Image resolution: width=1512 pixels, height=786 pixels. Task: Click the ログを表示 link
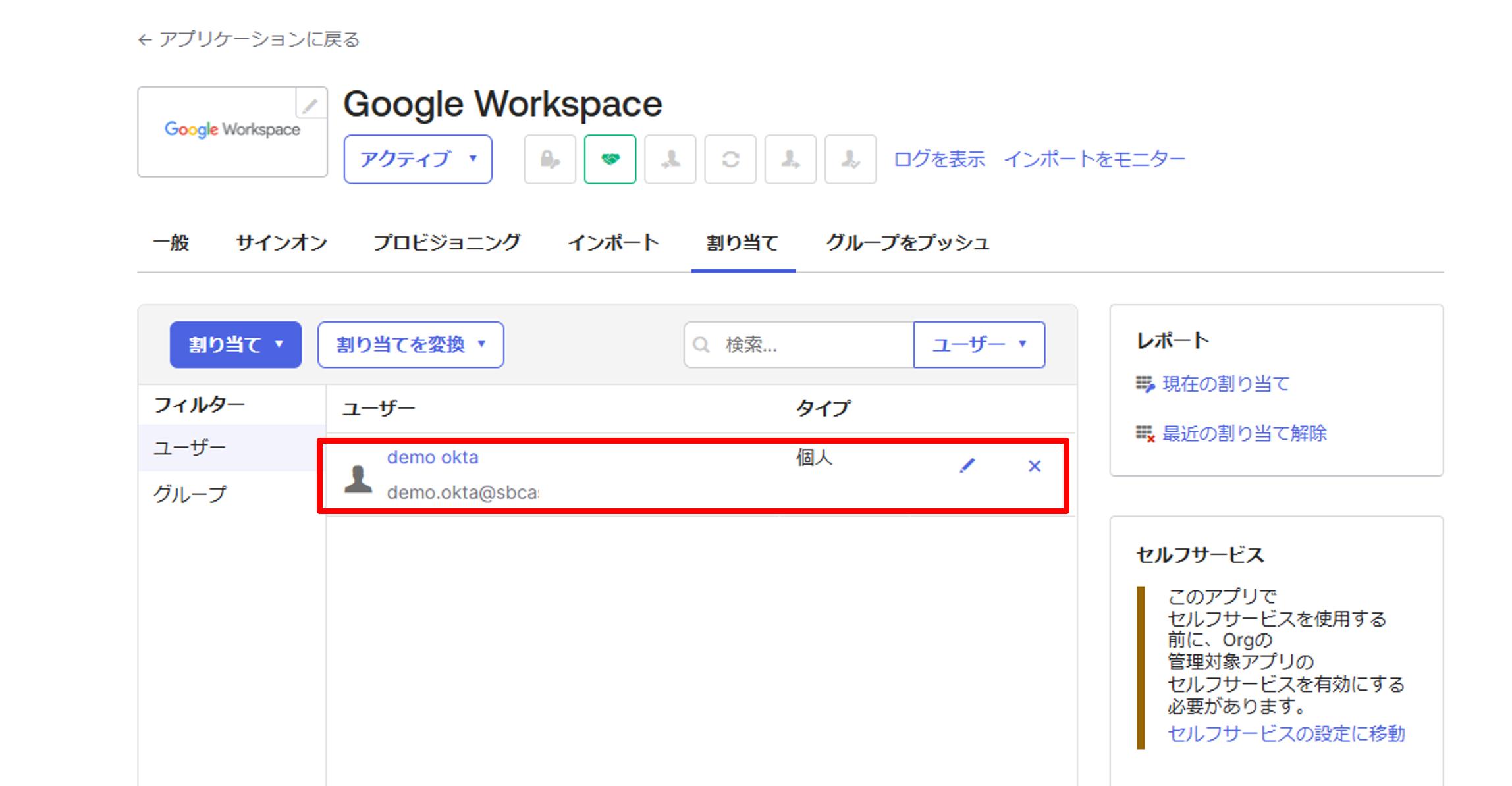(x=939, y=159)
